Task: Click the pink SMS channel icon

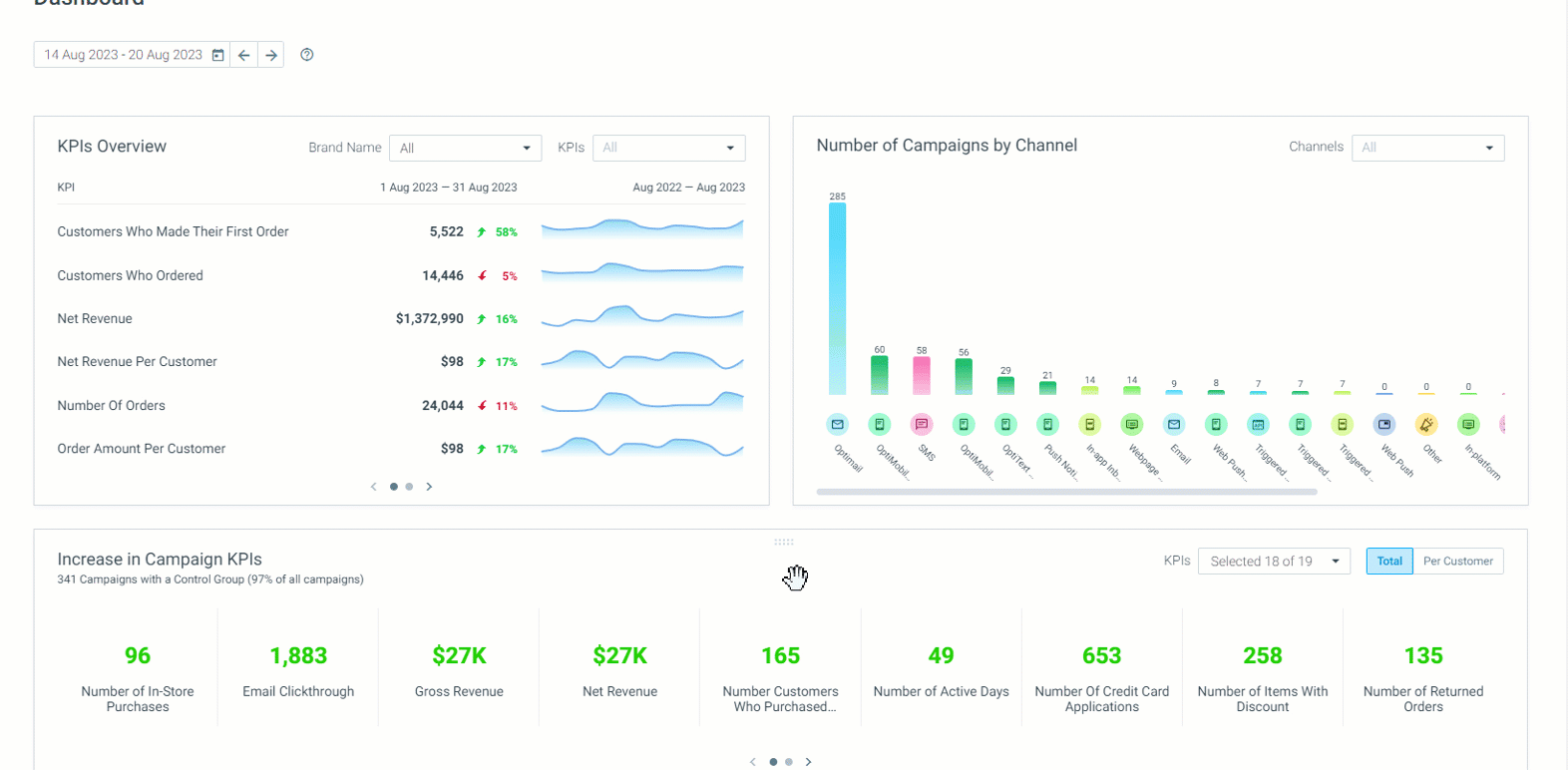Action: (922, 424)
